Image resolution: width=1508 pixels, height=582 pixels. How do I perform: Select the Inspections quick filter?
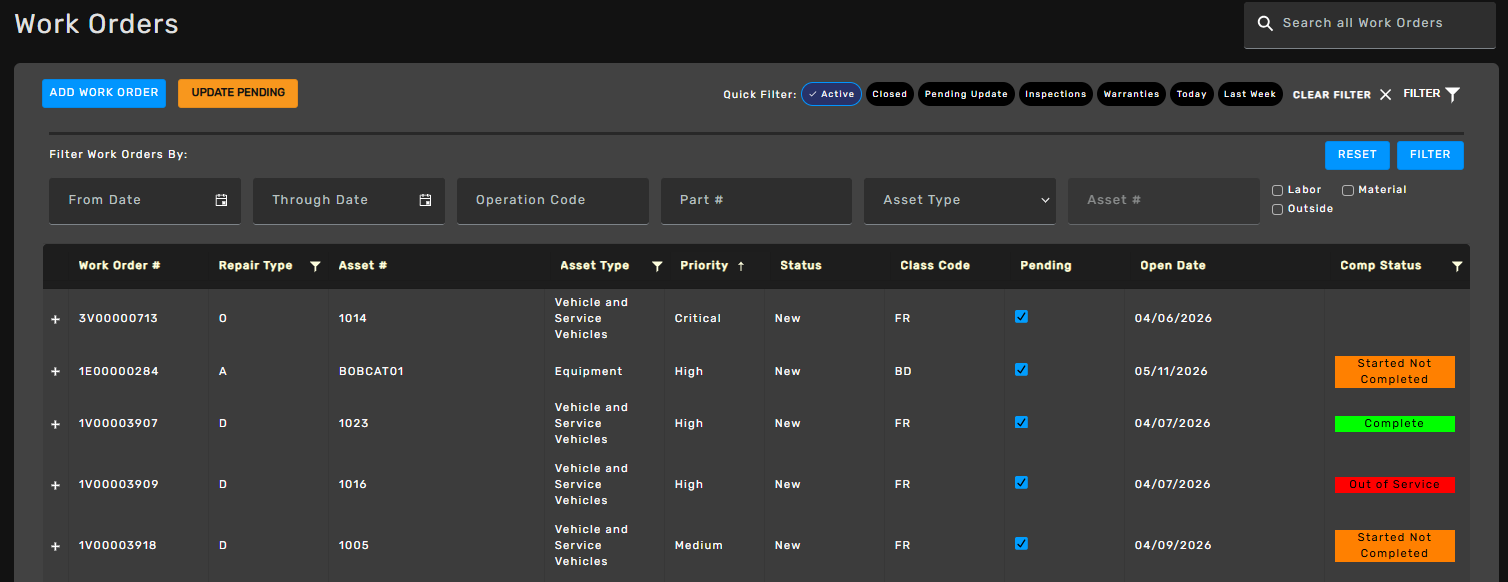(x=1056, y=94)
